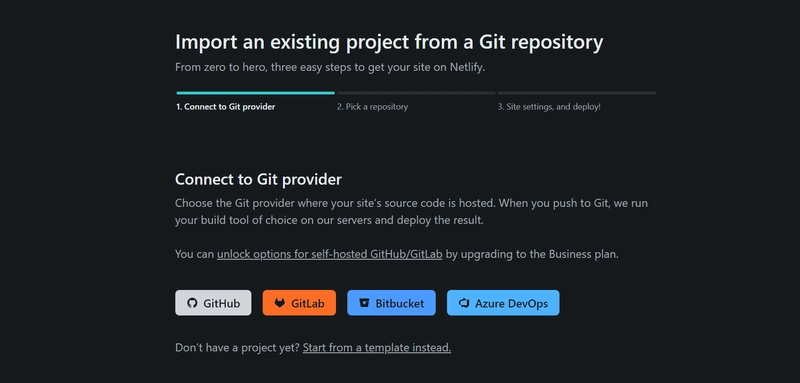Go to step 2. Pick a repository
The width and height of the screenshot is (800, 383).
(372, 107)
